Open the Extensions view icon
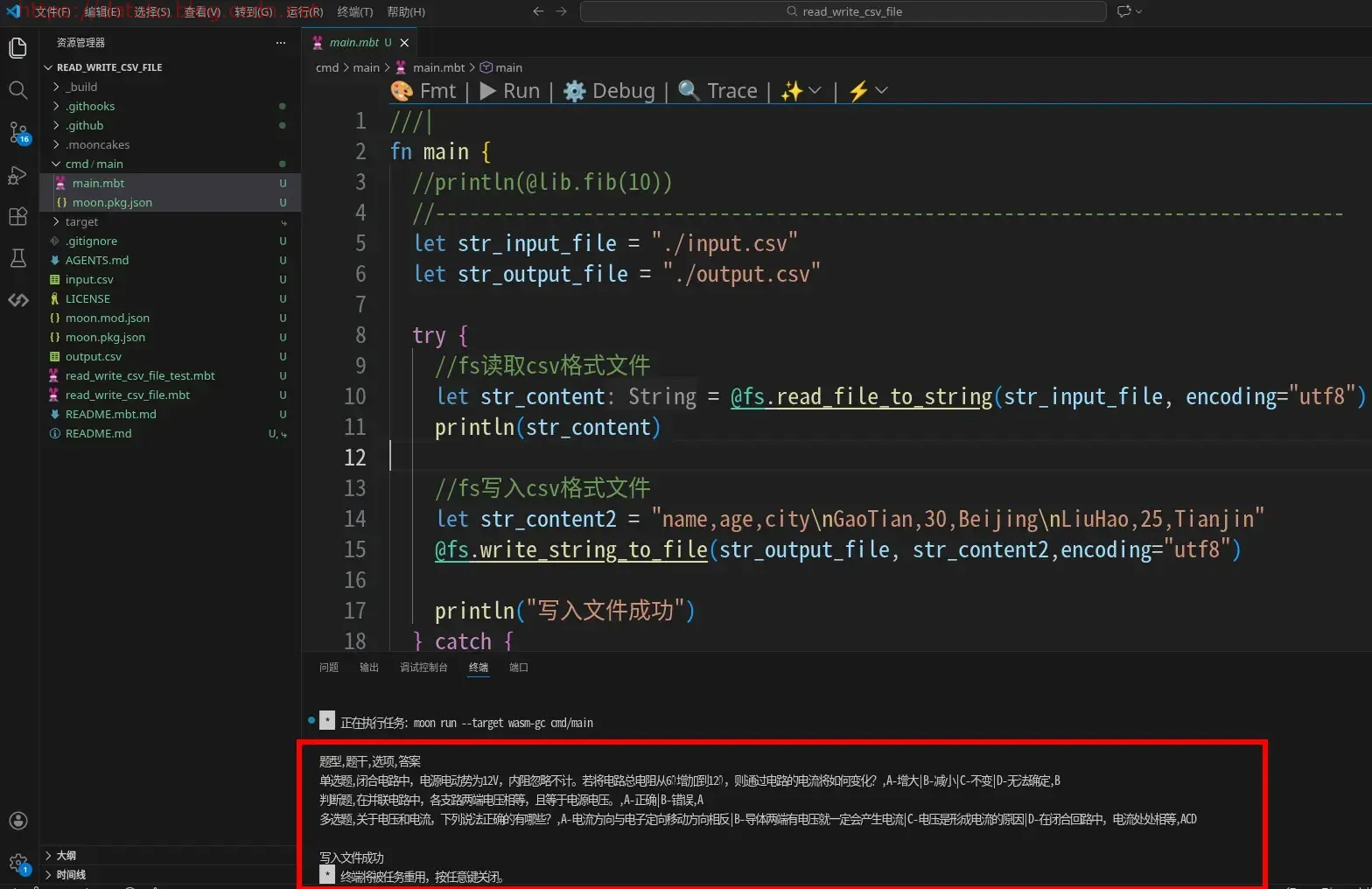1372x889 pixels. (x=17, y=216)
